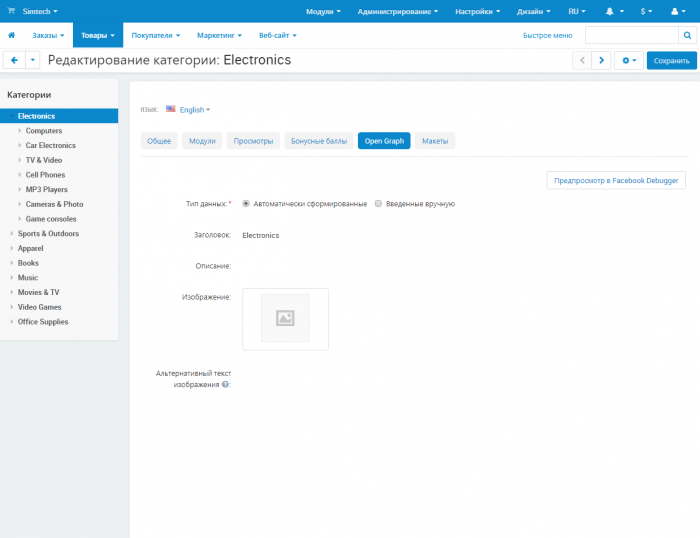Switch to the Просмотры tab
Screen dimensions: 700x538
tap(253, 141)
